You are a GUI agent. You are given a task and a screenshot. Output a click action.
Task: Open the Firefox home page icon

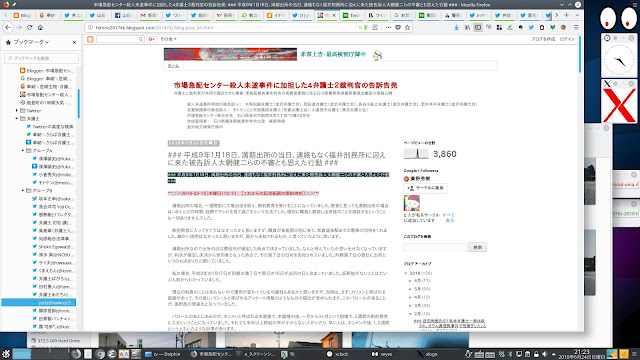40,27
